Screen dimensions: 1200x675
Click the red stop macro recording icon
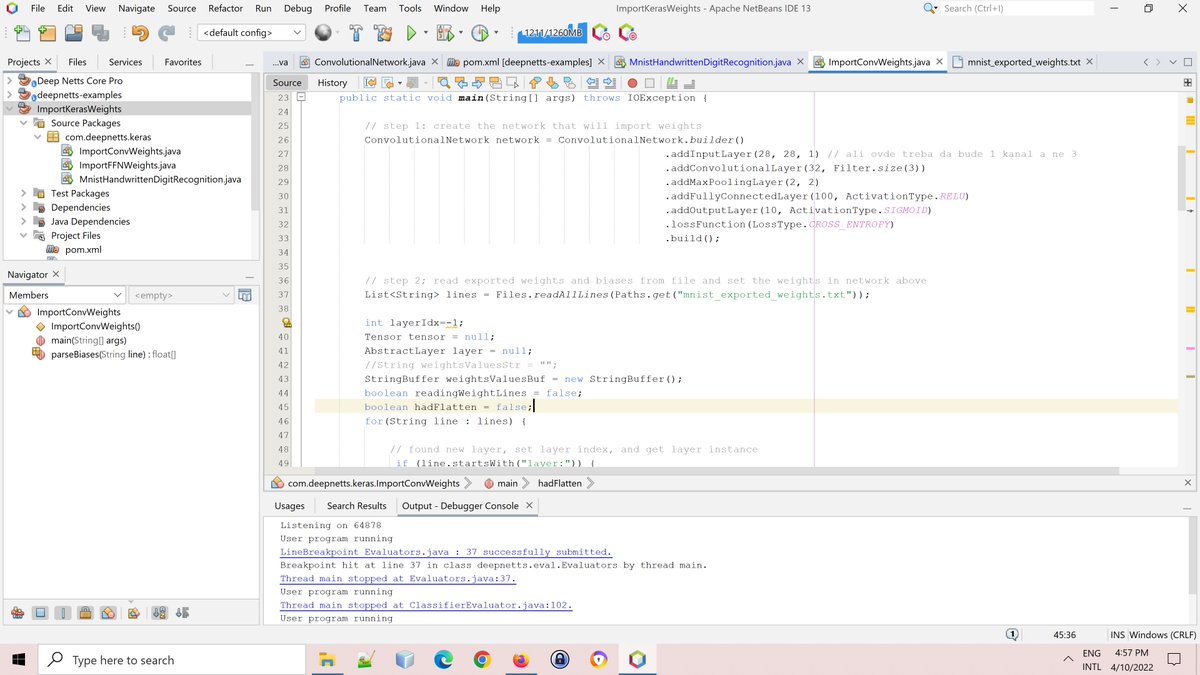coord(632,83)
